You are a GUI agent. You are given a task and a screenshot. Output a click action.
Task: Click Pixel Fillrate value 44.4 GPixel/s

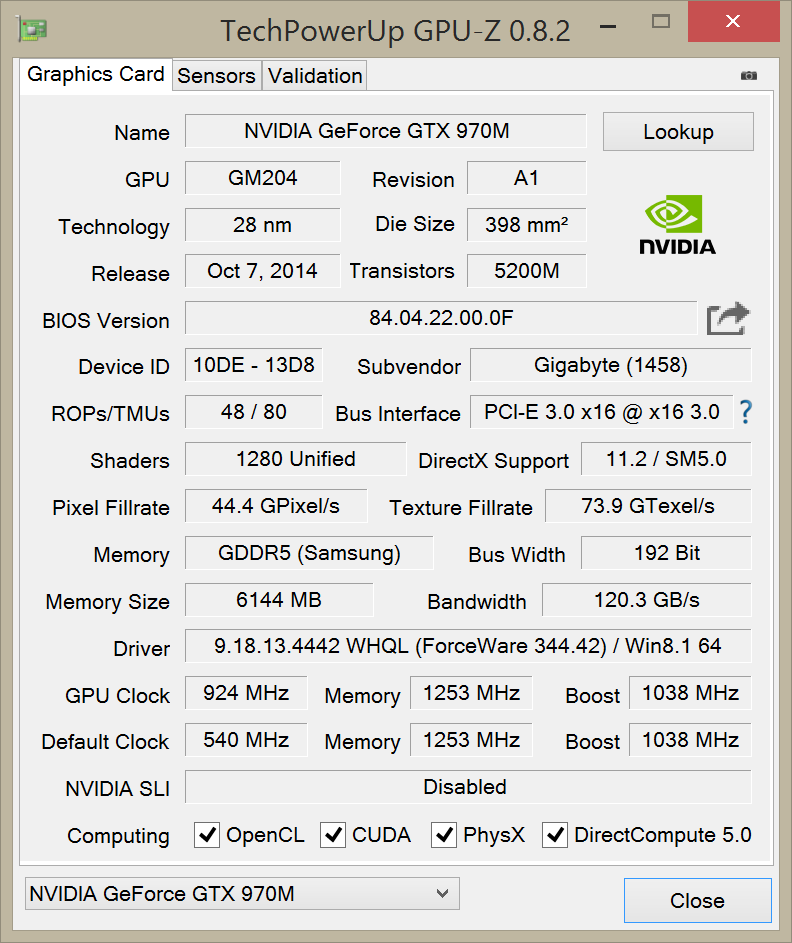[276, 506]
